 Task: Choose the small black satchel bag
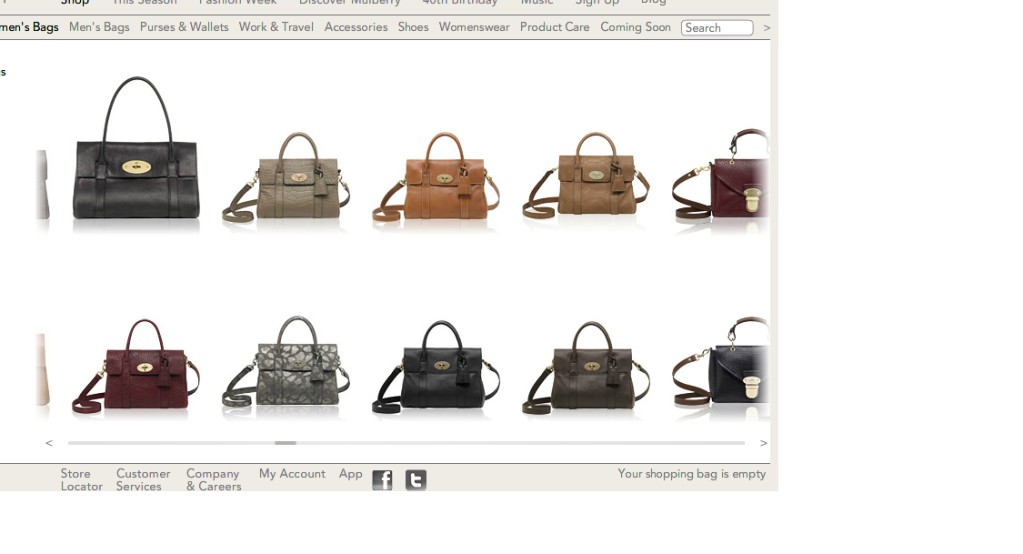[x=436, y=368]
